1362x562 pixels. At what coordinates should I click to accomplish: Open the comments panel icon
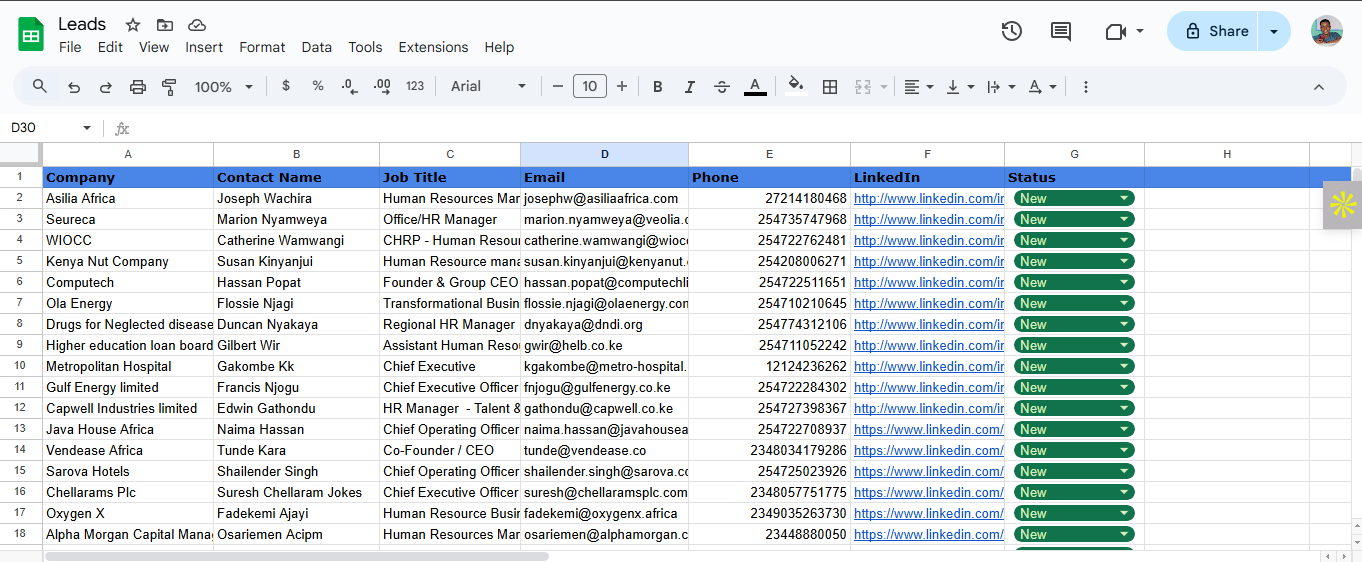click(1061, 31)
